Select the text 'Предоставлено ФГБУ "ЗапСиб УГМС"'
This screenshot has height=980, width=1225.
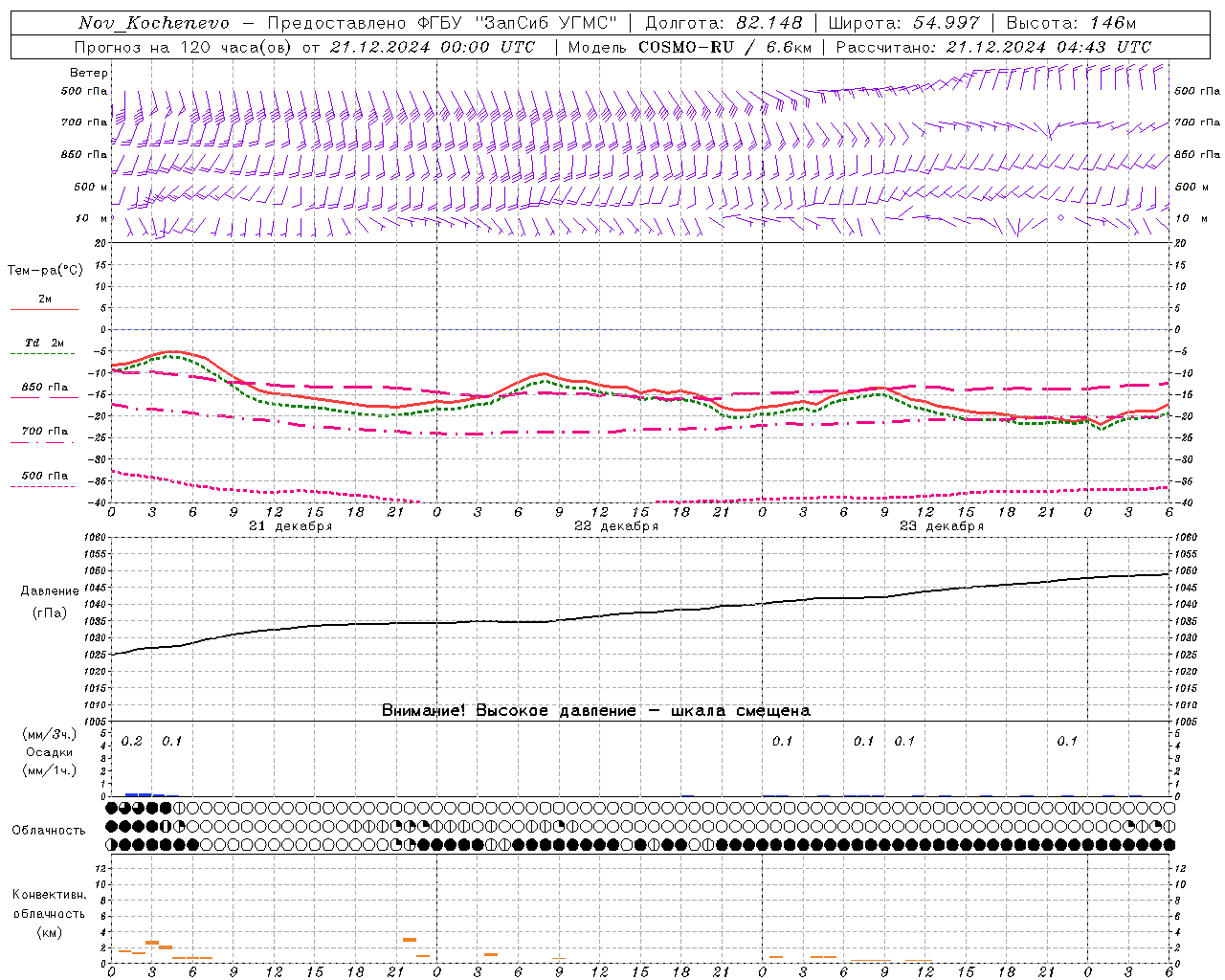click(442, 23)
